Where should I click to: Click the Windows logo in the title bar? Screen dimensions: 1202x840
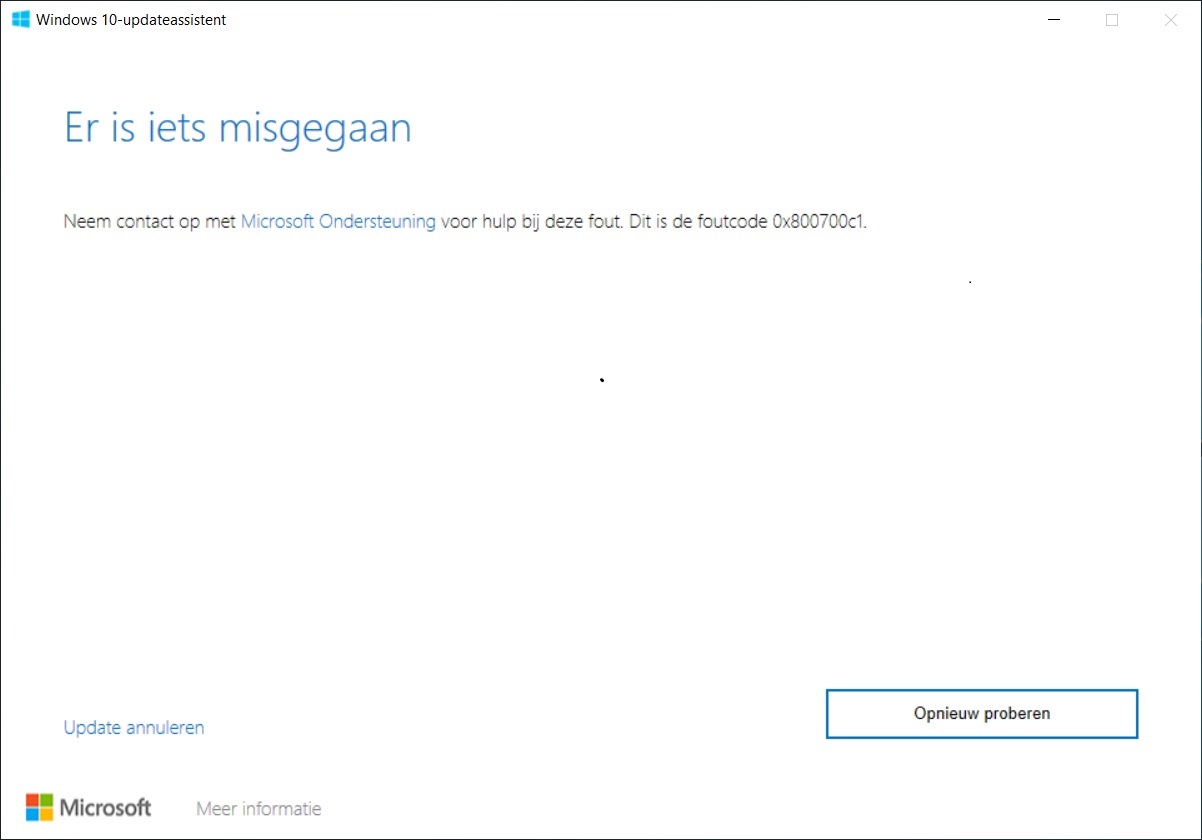click(x=21, y=19)
